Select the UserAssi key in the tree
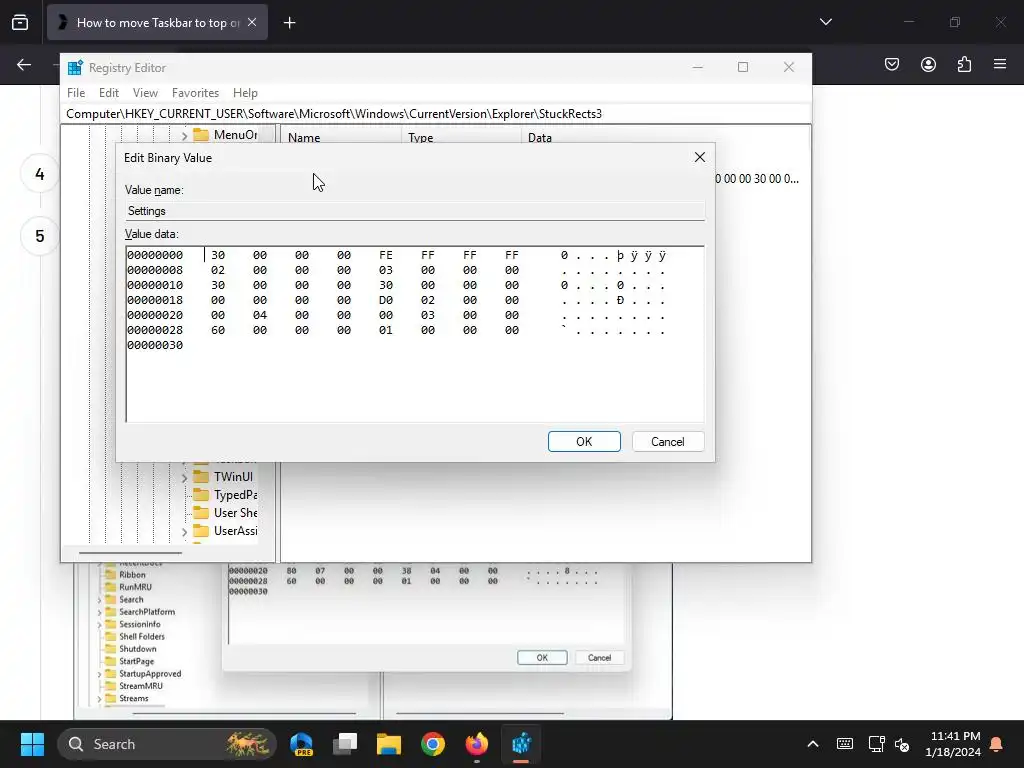 tap(235, 531)
